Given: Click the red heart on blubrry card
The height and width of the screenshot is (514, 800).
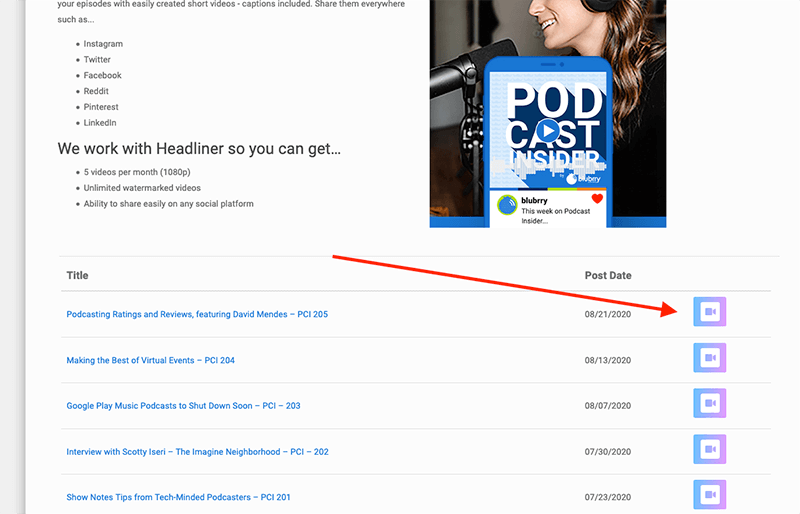Looking at the screenshot, I should click(x=597, y=198).
